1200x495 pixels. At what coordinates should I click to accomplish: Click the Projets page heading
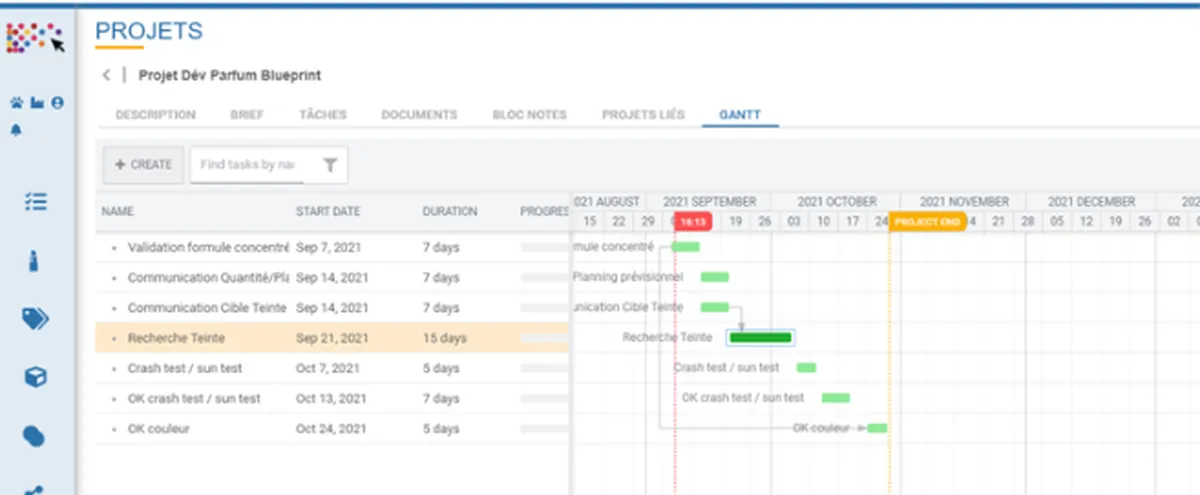coord(149,31)
